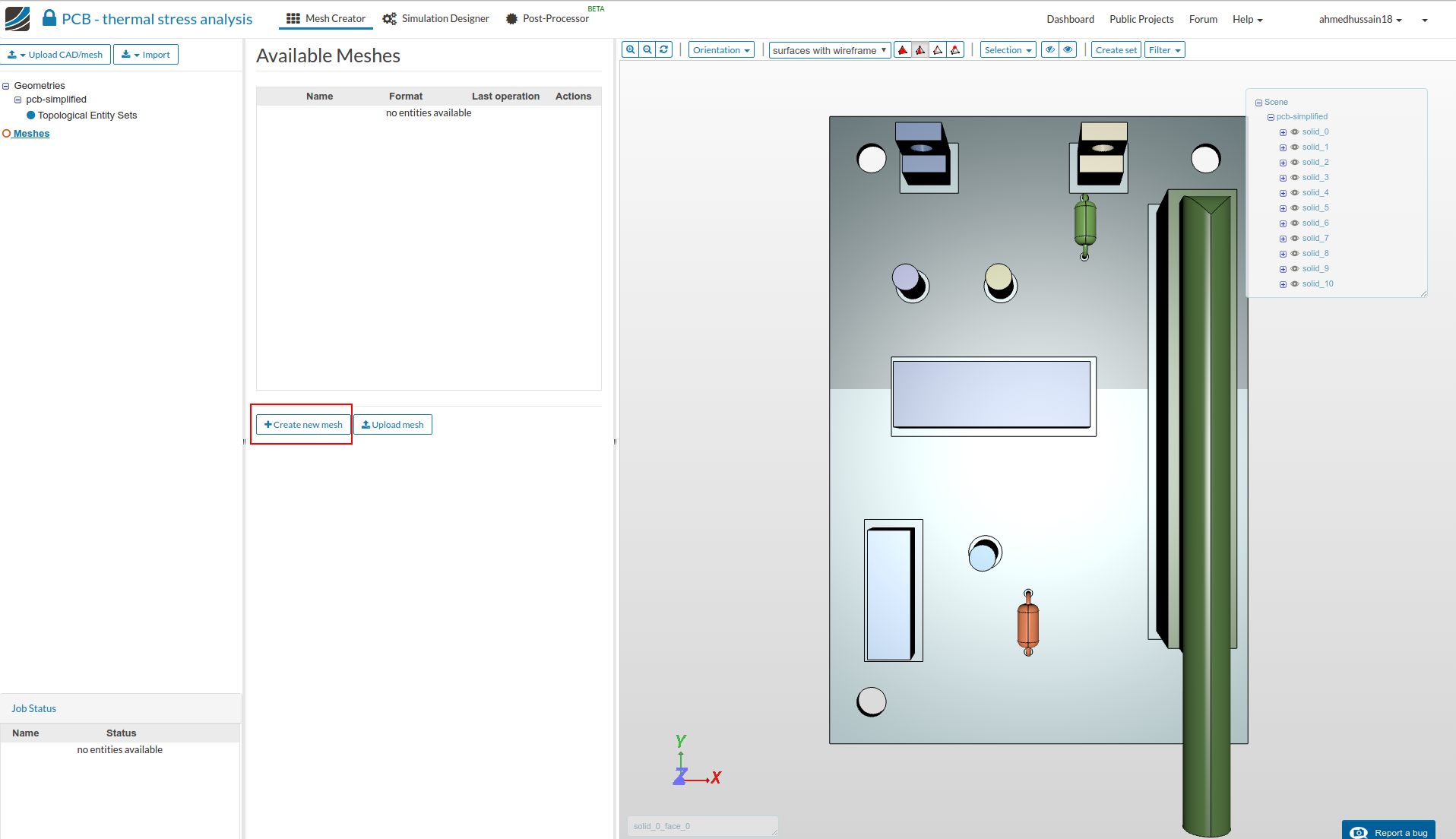Image resolution: width=1456 pixels, height=839 pixels.
Task: Expand the solid_5 tree node
Action: tap(1283, 208)
